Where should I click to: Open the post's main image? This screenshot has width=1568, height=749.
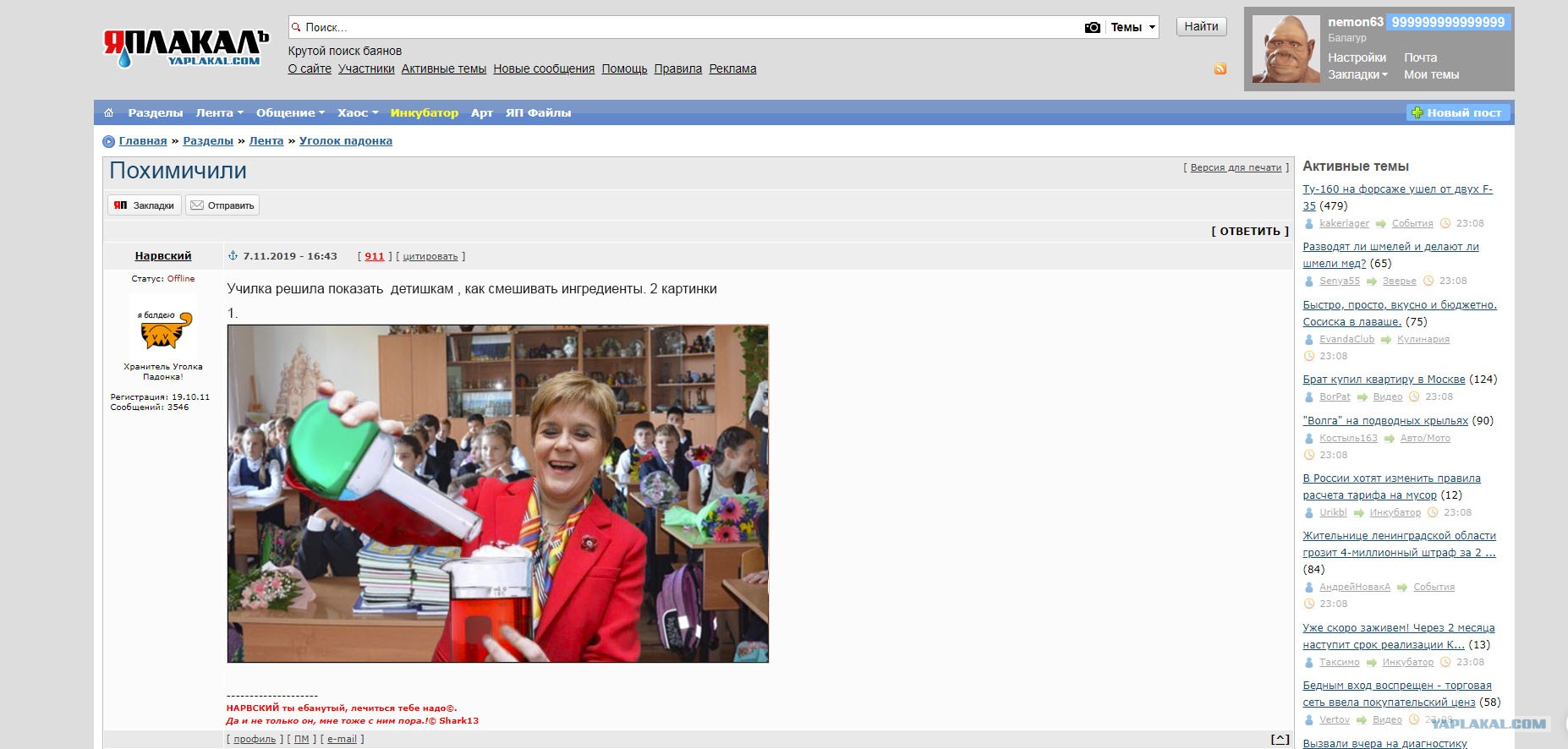pyautogui.click(x=498, y=494)
